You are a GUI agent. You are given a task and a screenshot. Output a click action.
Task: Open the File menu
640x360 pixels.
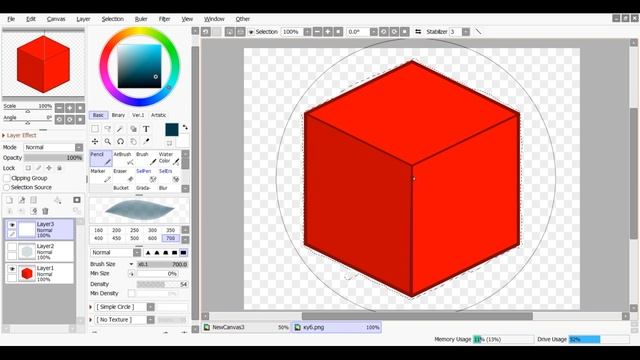11,19
